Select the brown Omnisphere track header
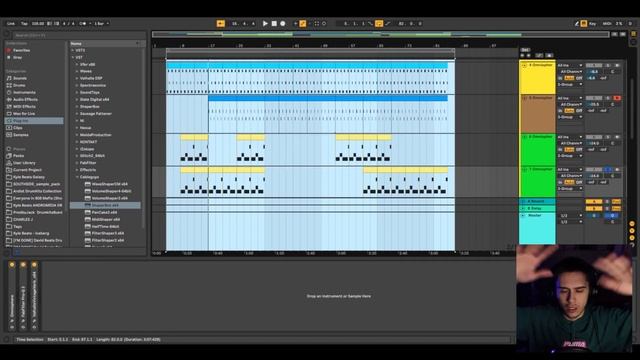Screen dimensions: 640x360 [x=537, y=114]
